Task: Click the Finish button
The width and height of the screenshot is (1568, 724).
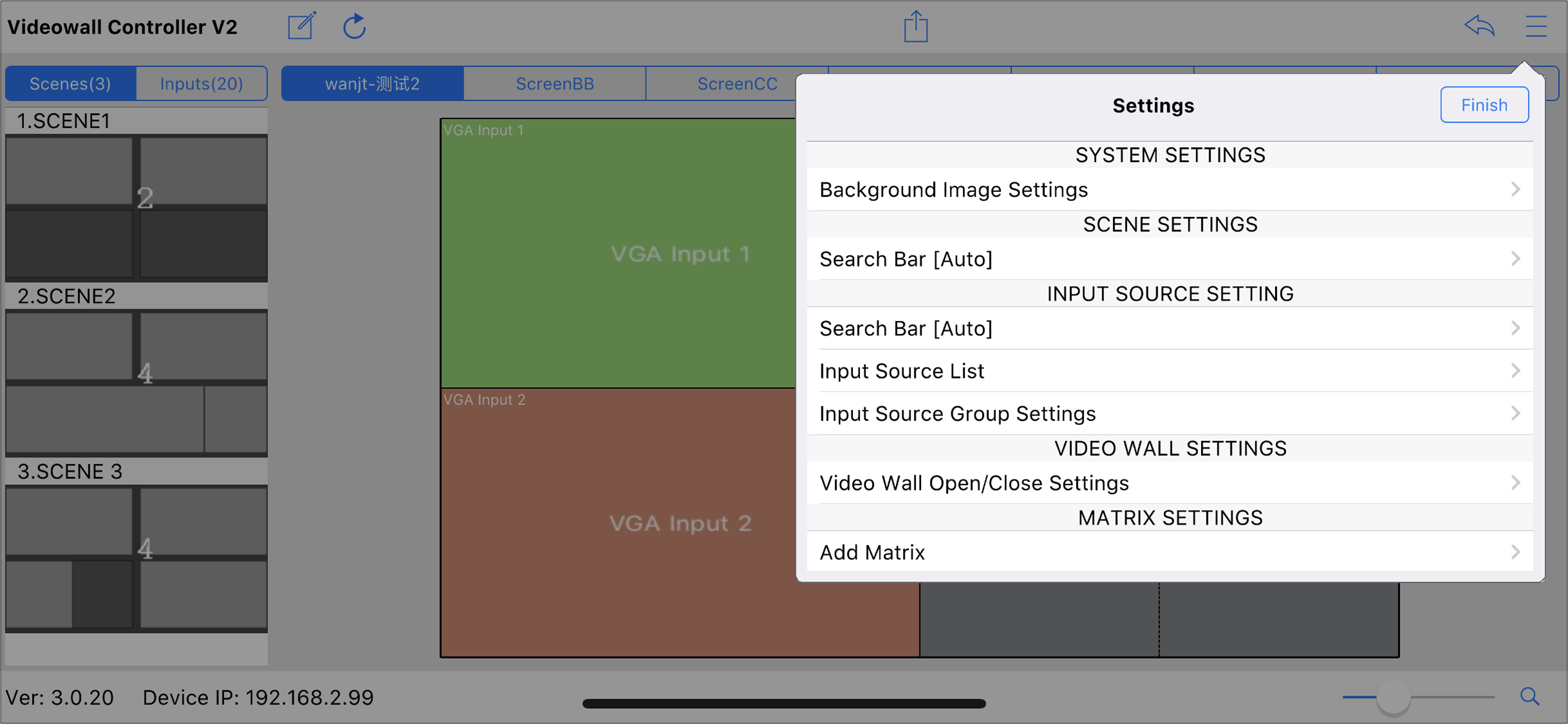Action: (1484, 105)
